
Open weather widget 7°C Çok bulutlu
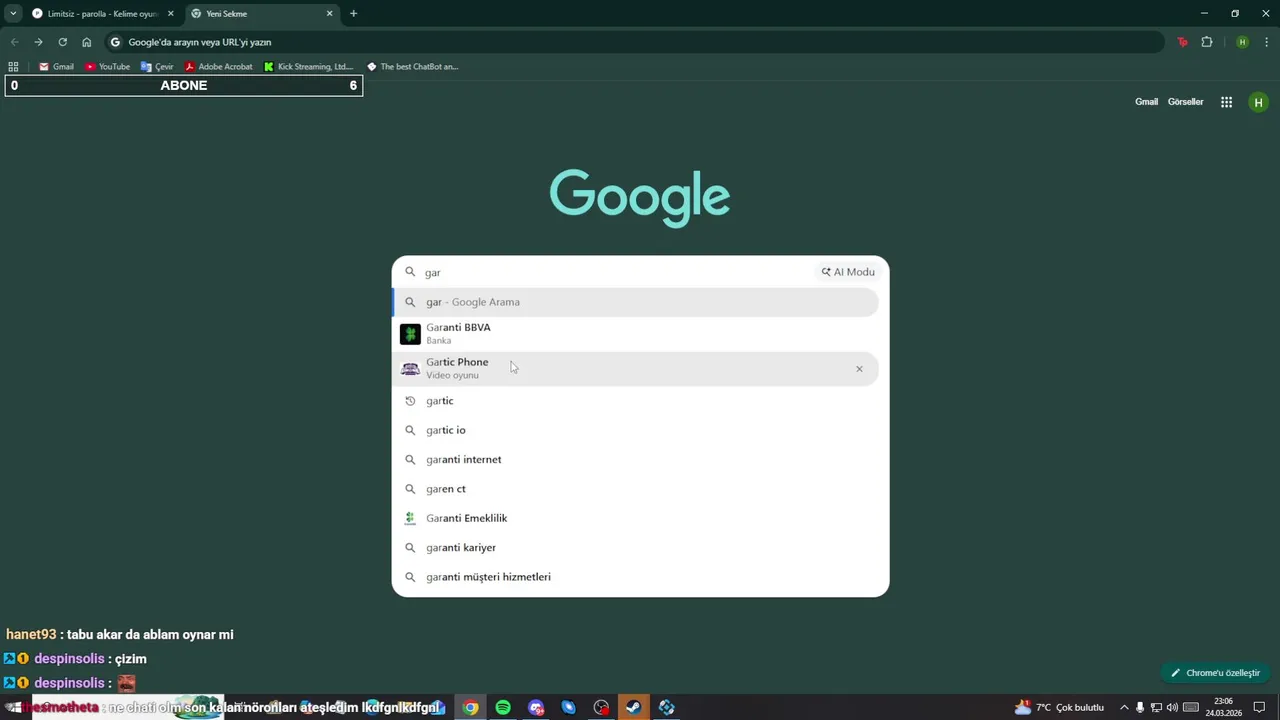click(1059, 707)
